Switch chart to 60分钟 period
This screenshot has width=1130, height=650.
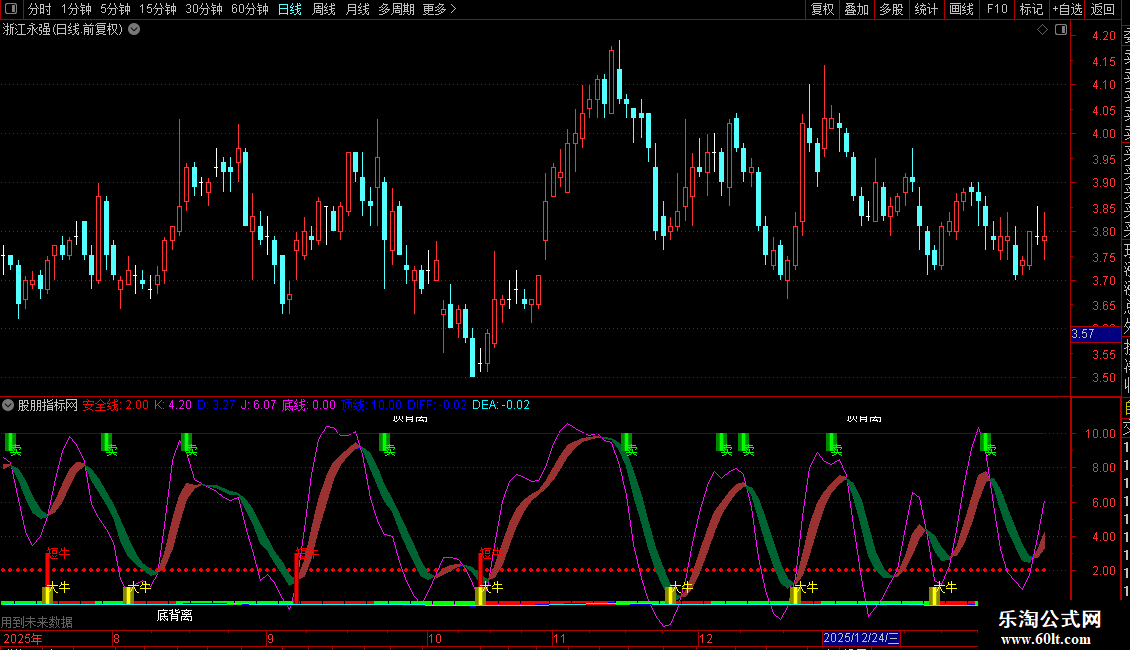[250, 9]
